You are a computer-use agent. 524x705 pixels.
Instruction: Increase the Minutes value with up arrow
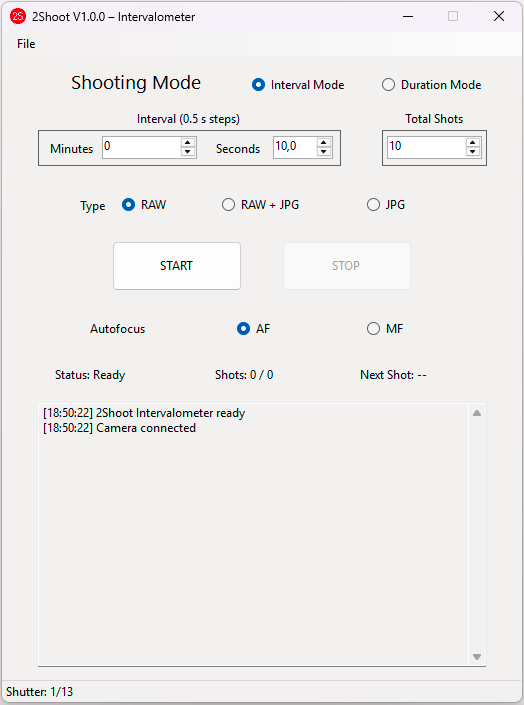[188, 143]
